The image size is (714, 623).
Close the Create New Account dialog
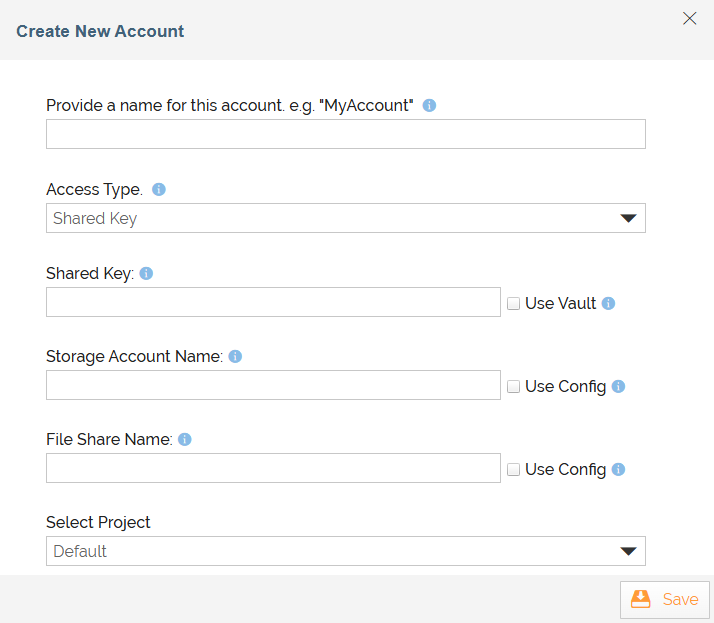click(x=689, y=18)
